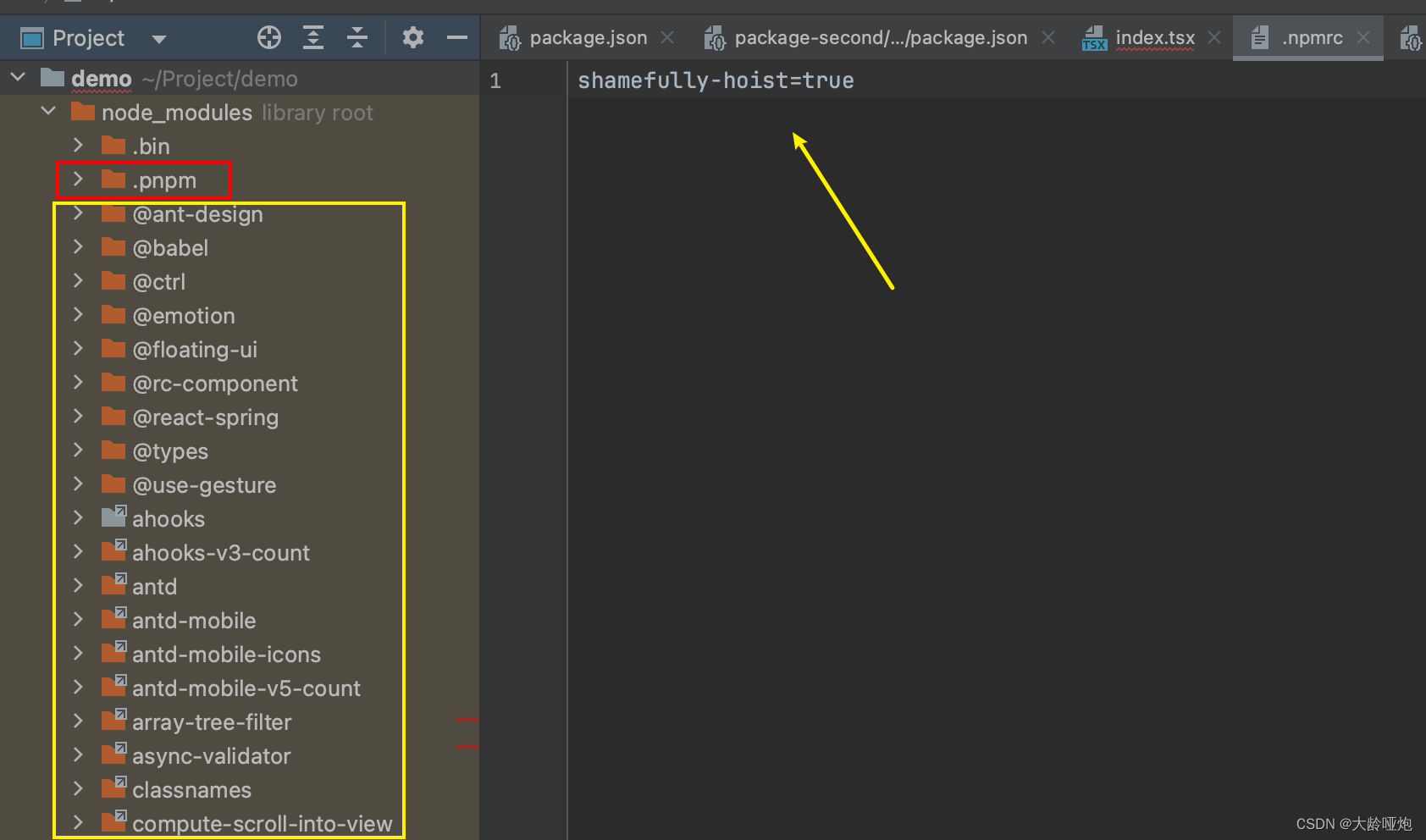
Task: Hide the Project panel with minus icon
Action: point(457,37)
